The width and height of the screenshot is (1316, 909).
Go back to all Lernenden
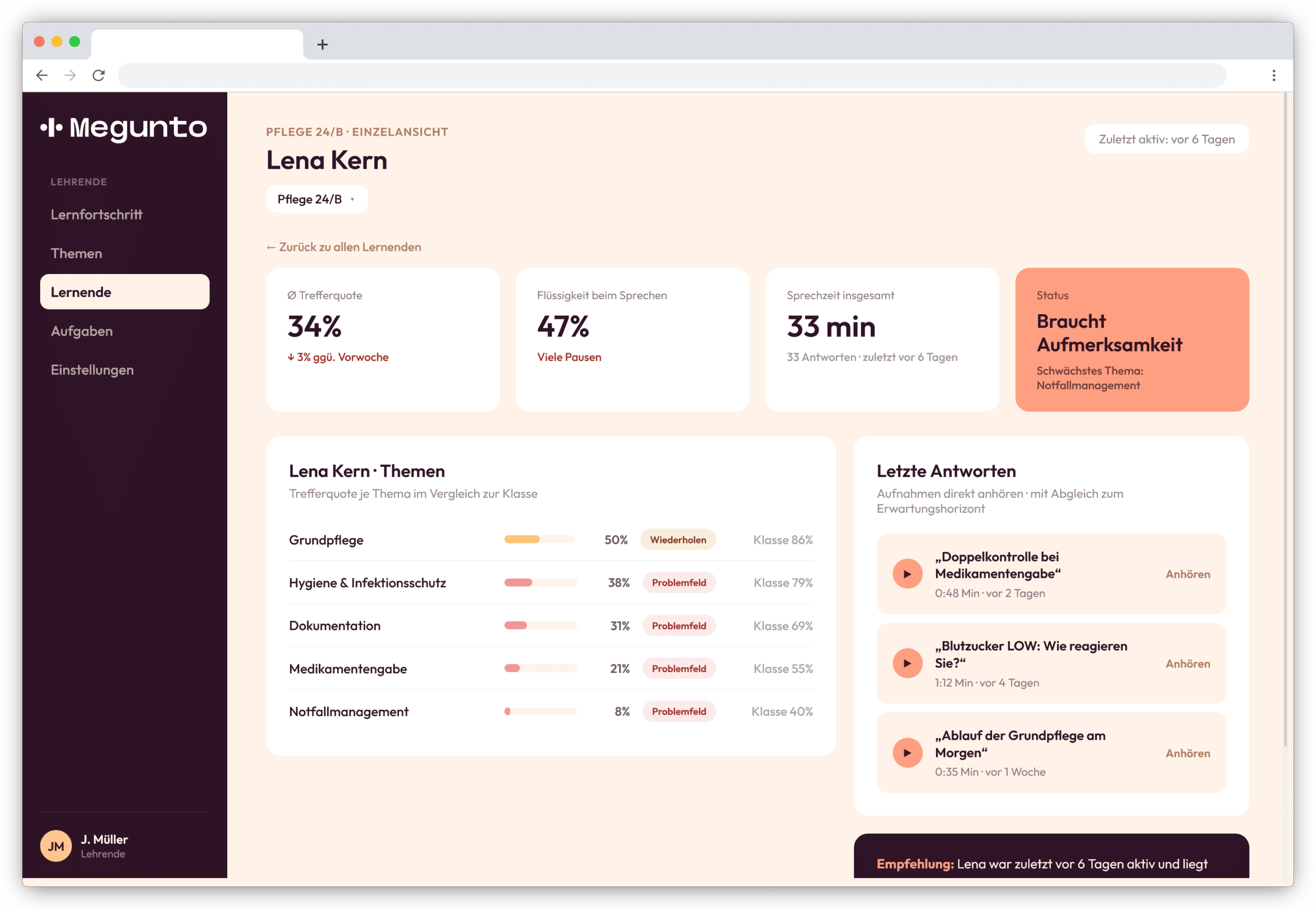(344, 247)
